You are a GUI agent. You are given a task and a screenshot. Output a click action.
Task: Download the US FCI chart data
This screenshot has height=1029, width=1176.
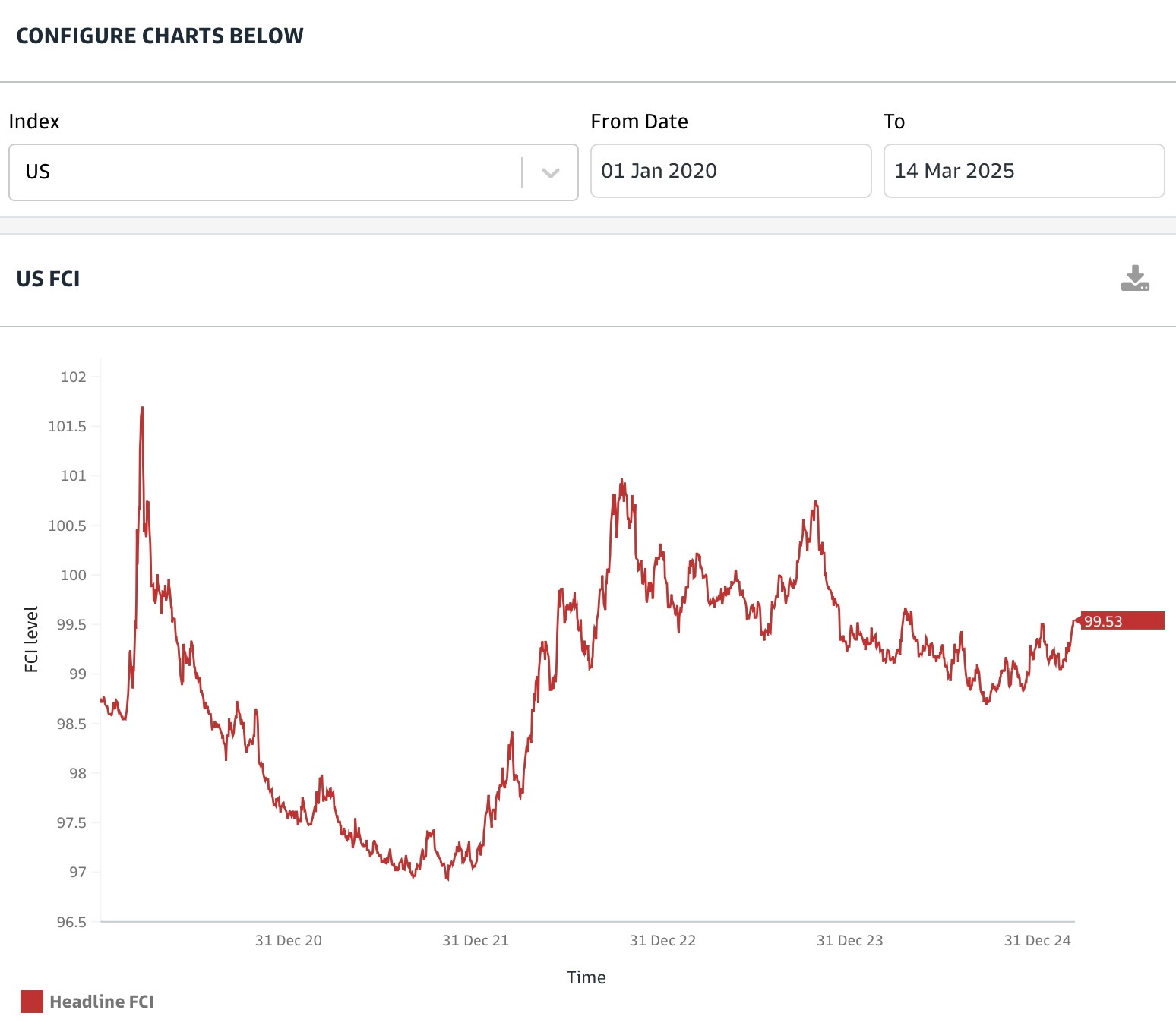[x=1135, y=279]
